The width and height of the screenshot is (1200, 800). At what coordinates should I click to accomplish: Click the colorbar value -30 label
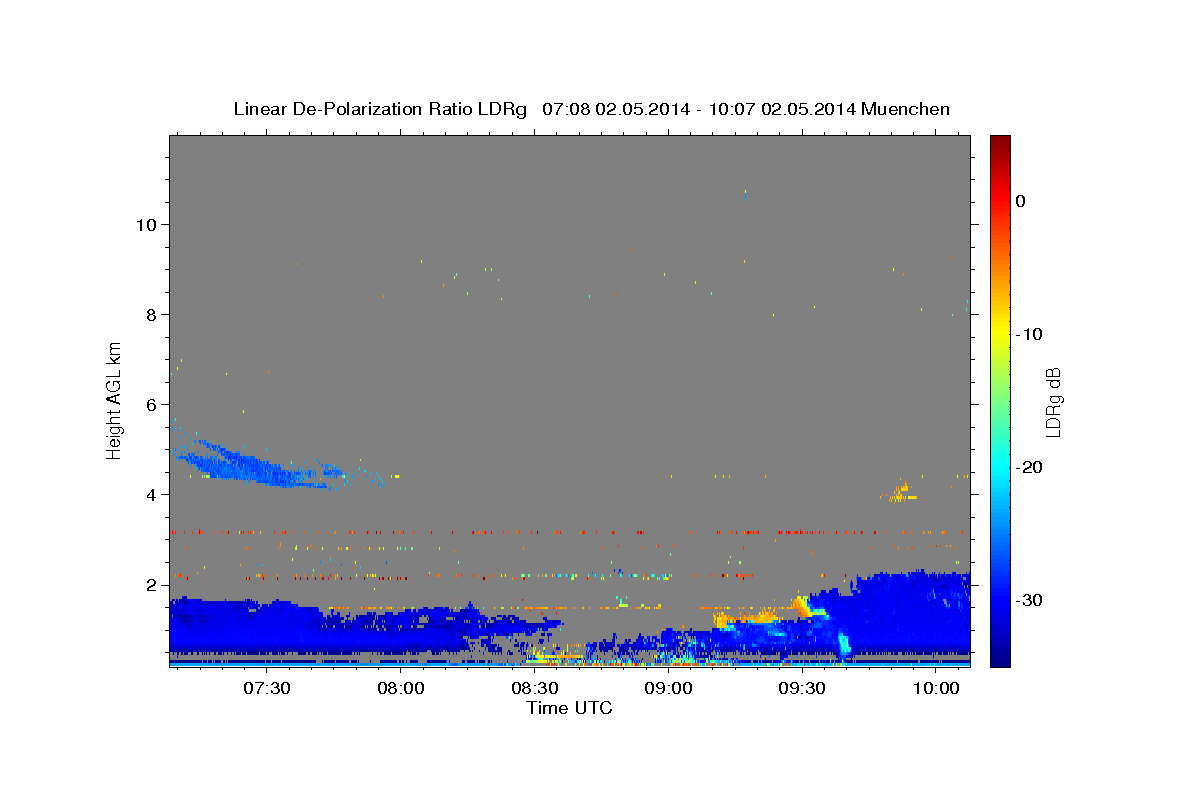point(1029,600)
